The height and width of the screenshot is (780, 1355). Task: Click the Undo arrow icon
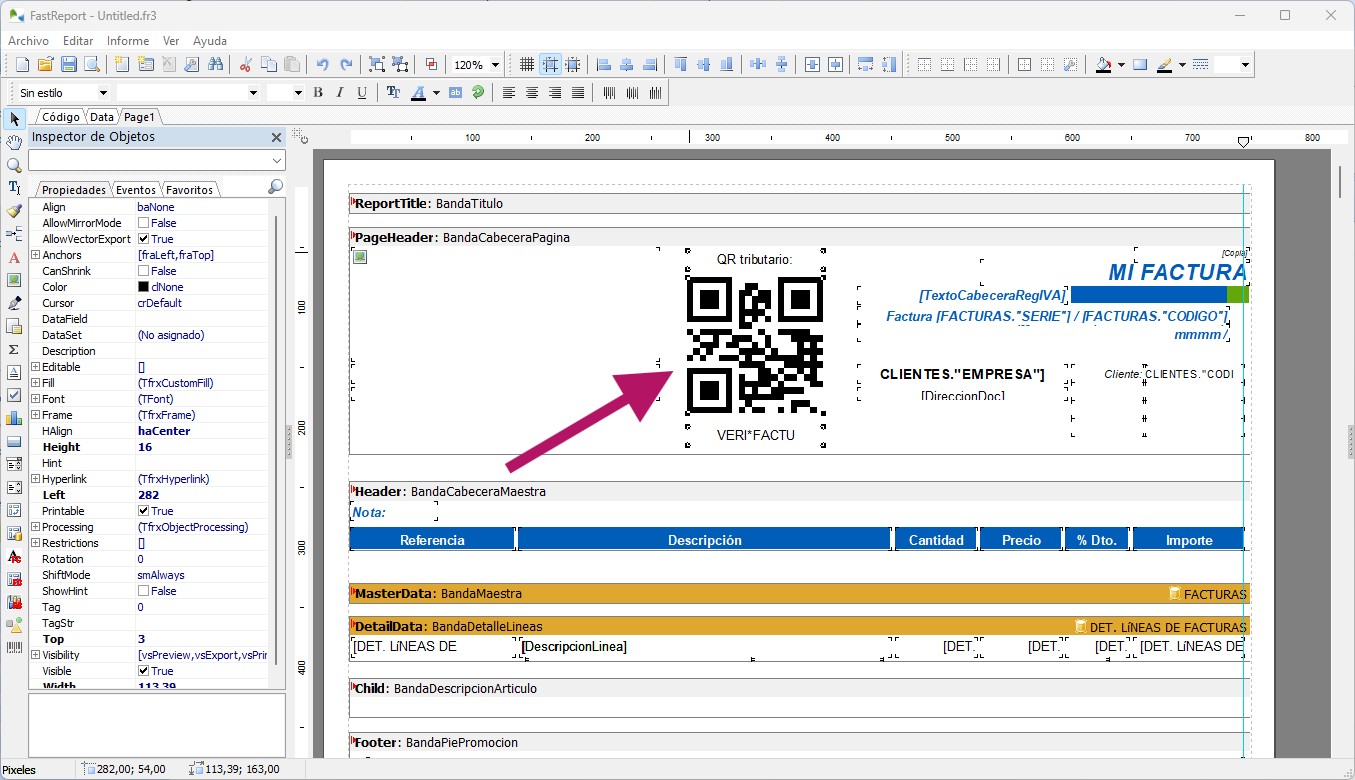tap(322, 65)
